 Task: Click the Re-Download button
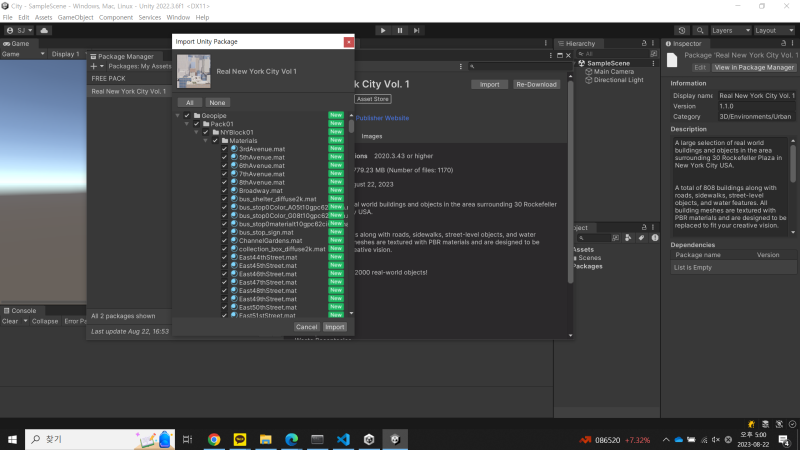(536, 84)
